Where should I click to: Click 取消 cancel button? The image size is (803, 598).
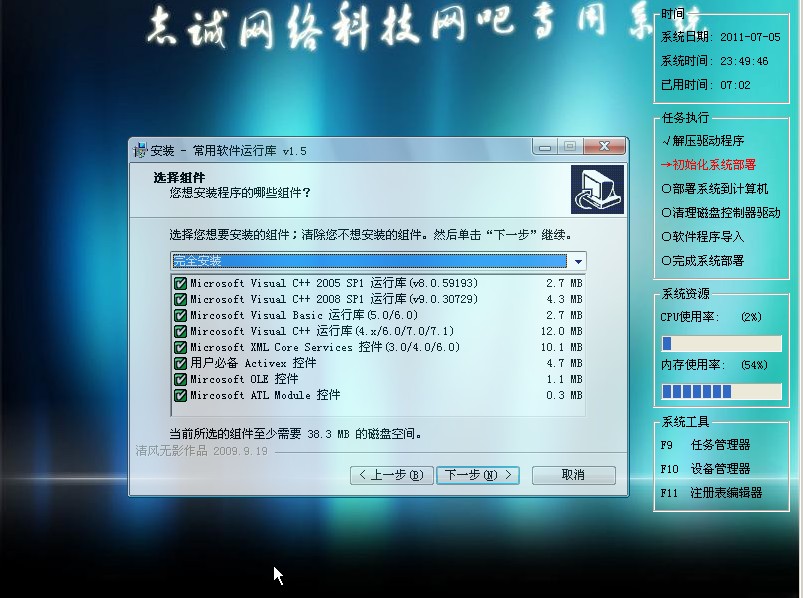click(x=574, y=475)
